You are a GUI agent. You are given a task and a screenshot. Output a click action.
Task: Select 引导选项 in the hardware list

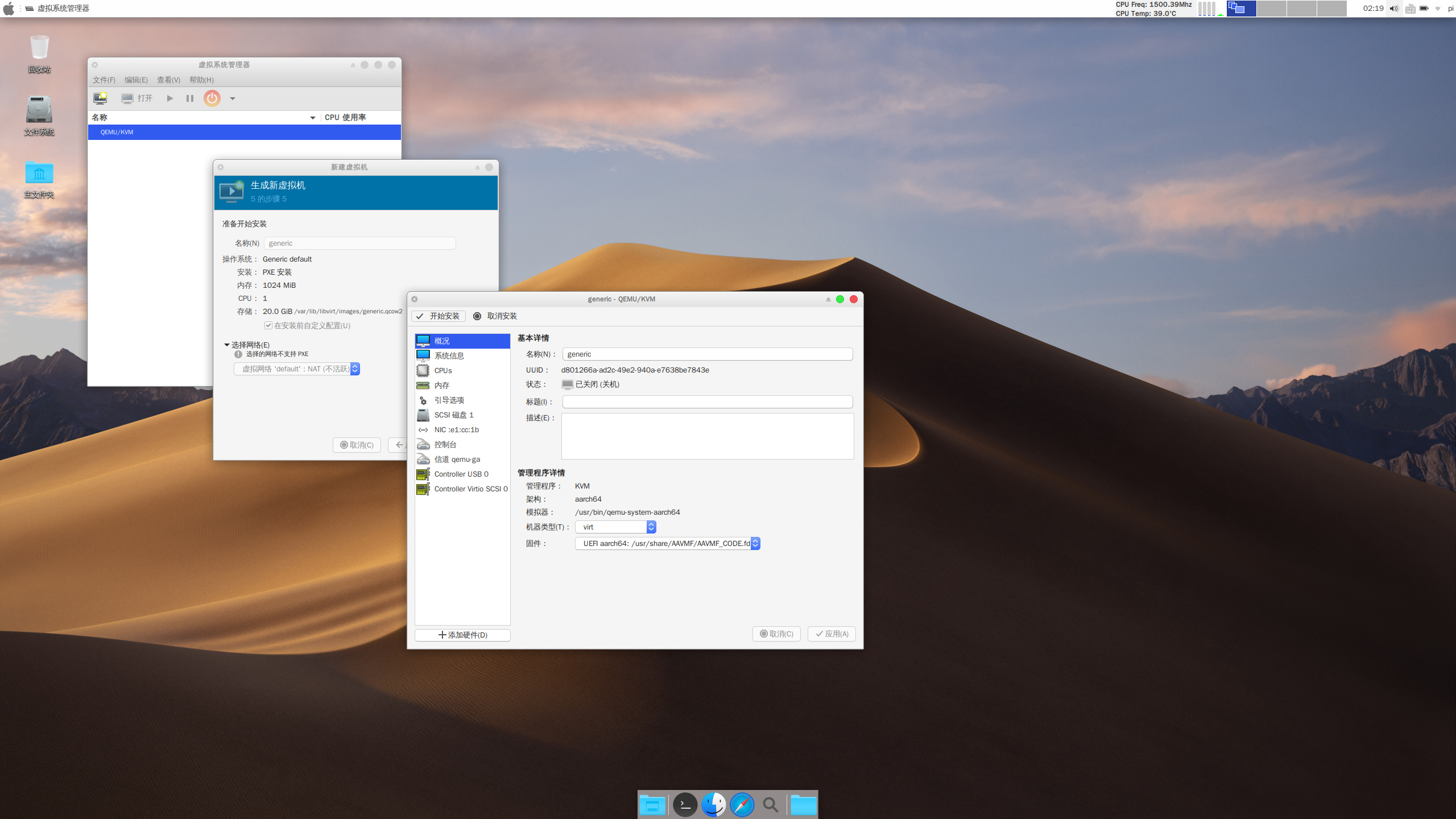click(x=462, y=400)
